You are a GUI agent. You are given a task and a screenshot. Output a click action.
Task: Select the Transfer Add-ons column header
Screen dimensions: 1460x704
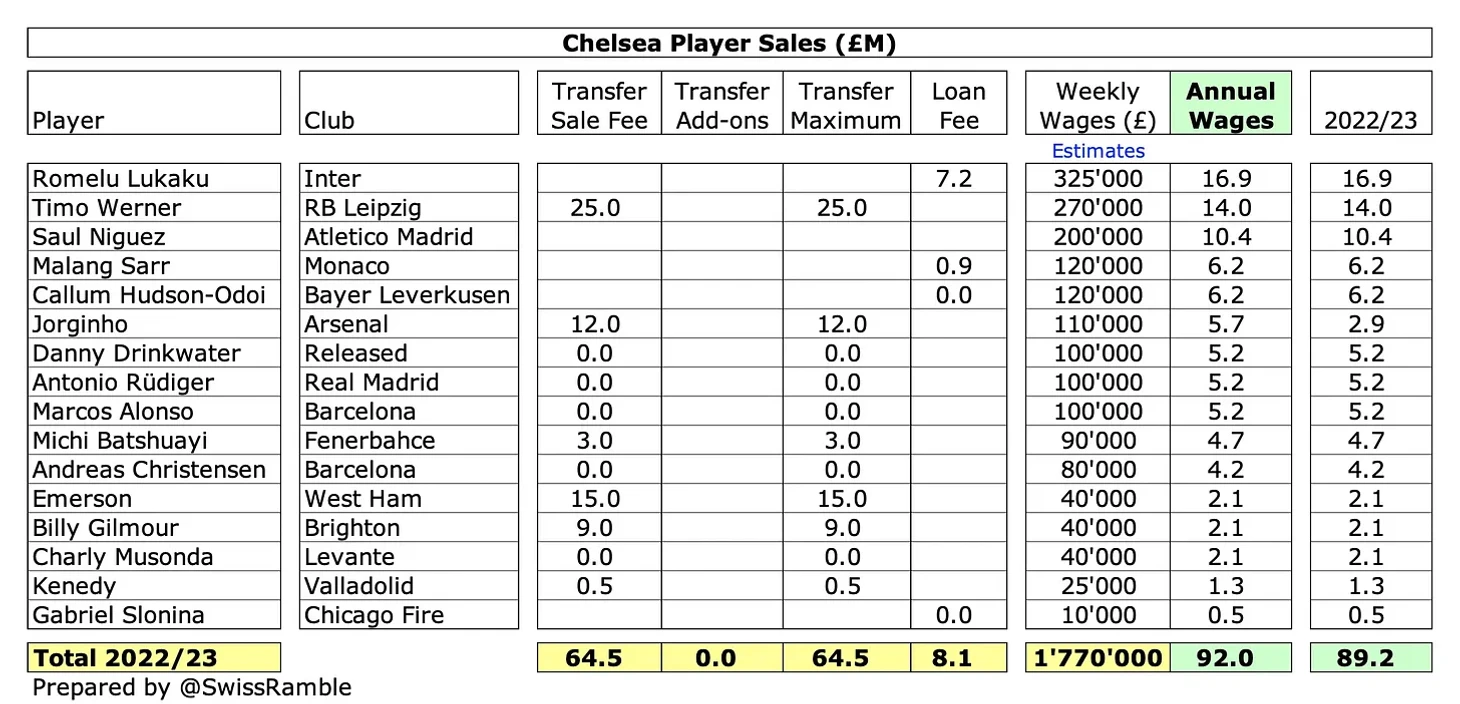721,105
